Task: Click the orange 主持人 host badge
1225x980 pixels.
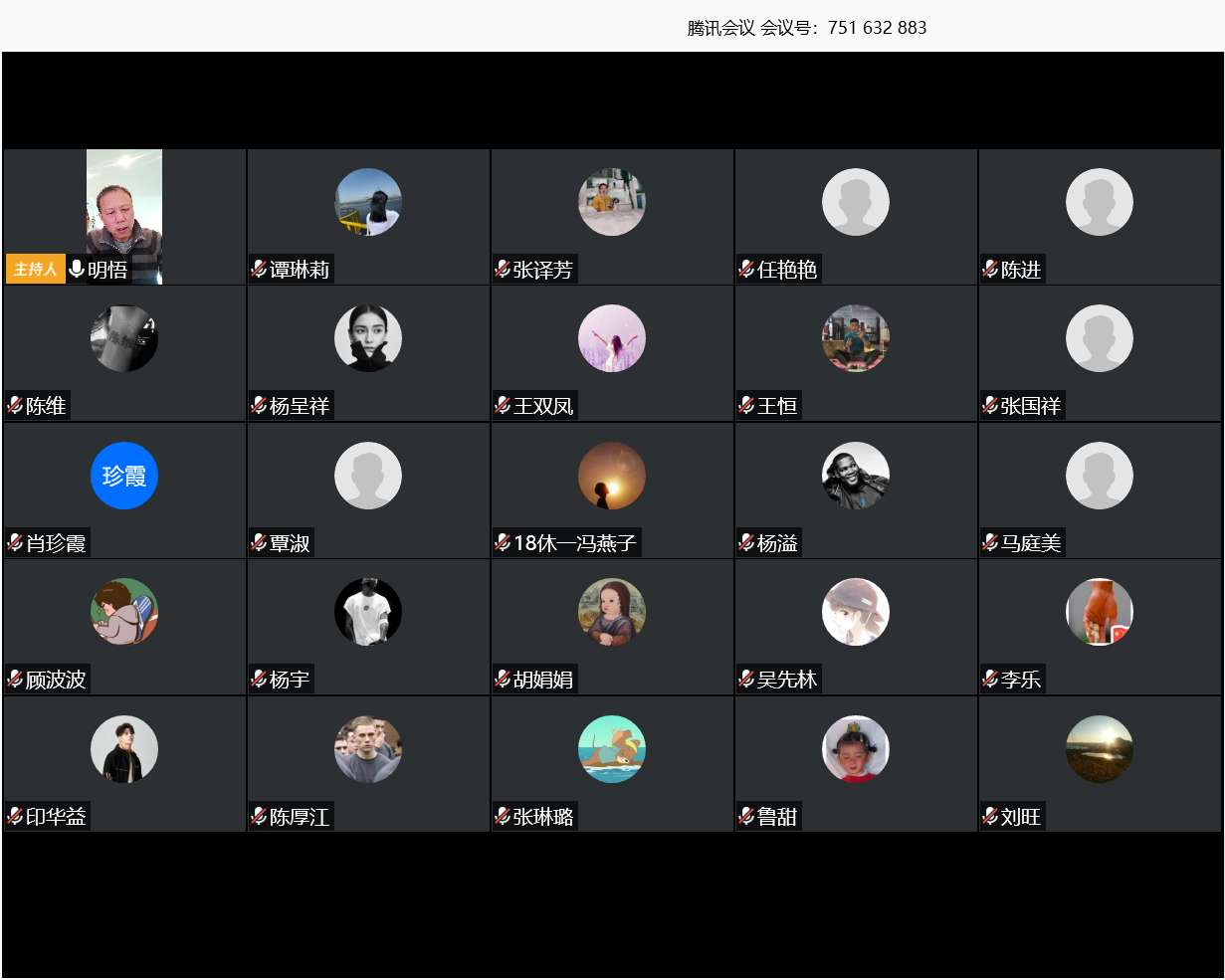Action: (36, 269)
